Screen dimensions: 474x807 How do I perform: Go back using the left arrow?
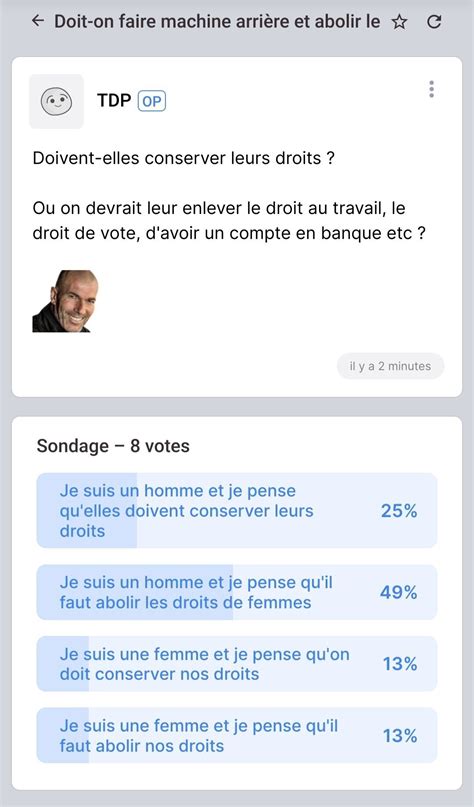pyautogui.click(x=38, y=21)
